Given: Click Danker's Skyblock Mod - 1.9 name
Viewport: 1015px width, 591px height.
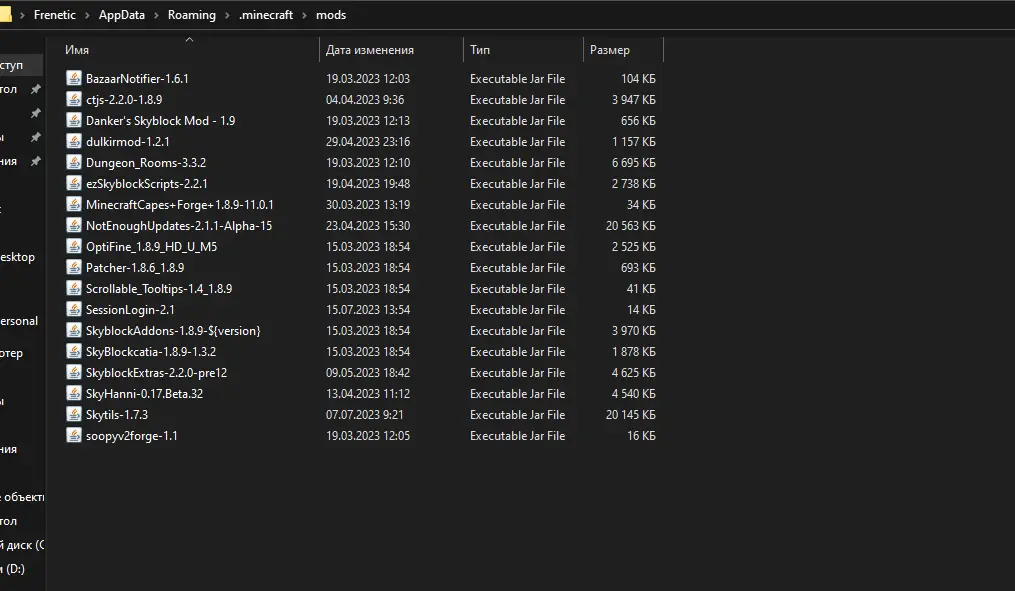Looking at the screenshot, I should [161, 121].
